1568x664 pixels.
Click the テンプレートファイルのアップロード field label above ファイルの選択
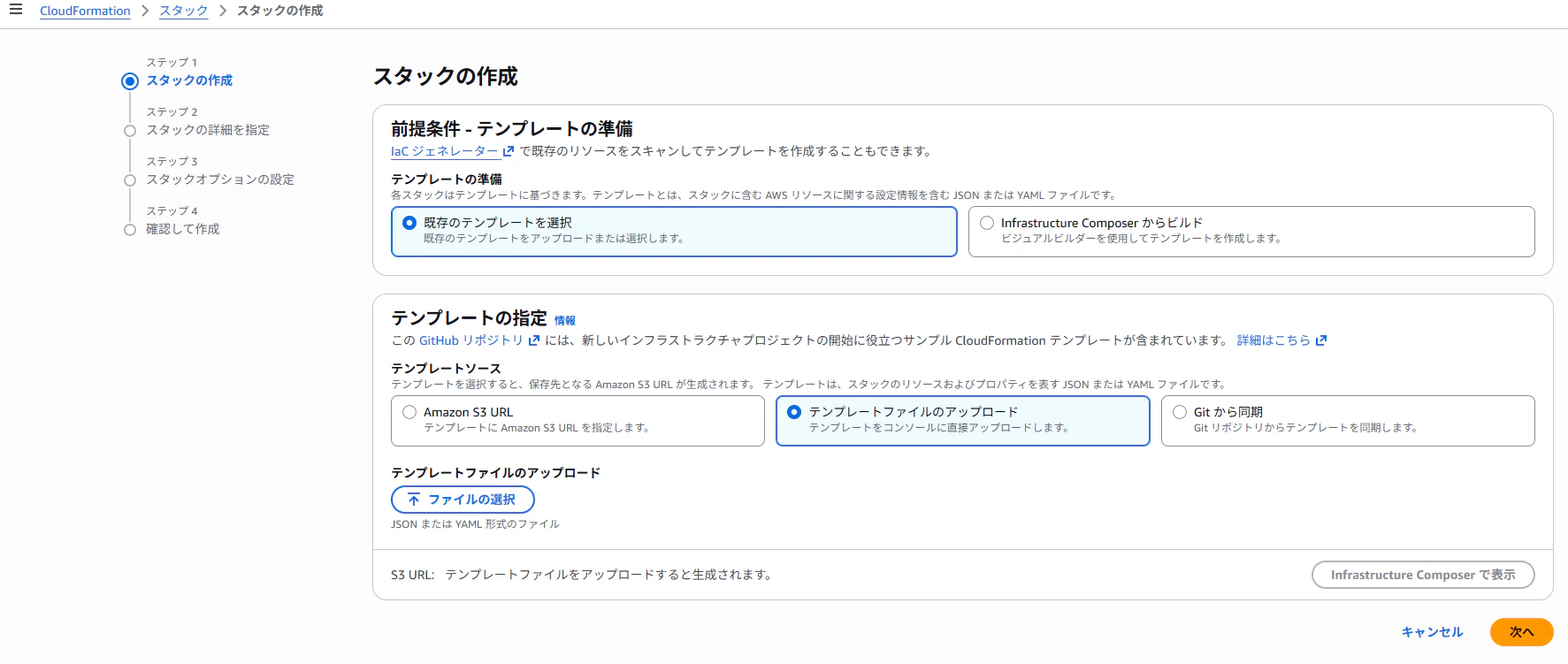(496, 473)
